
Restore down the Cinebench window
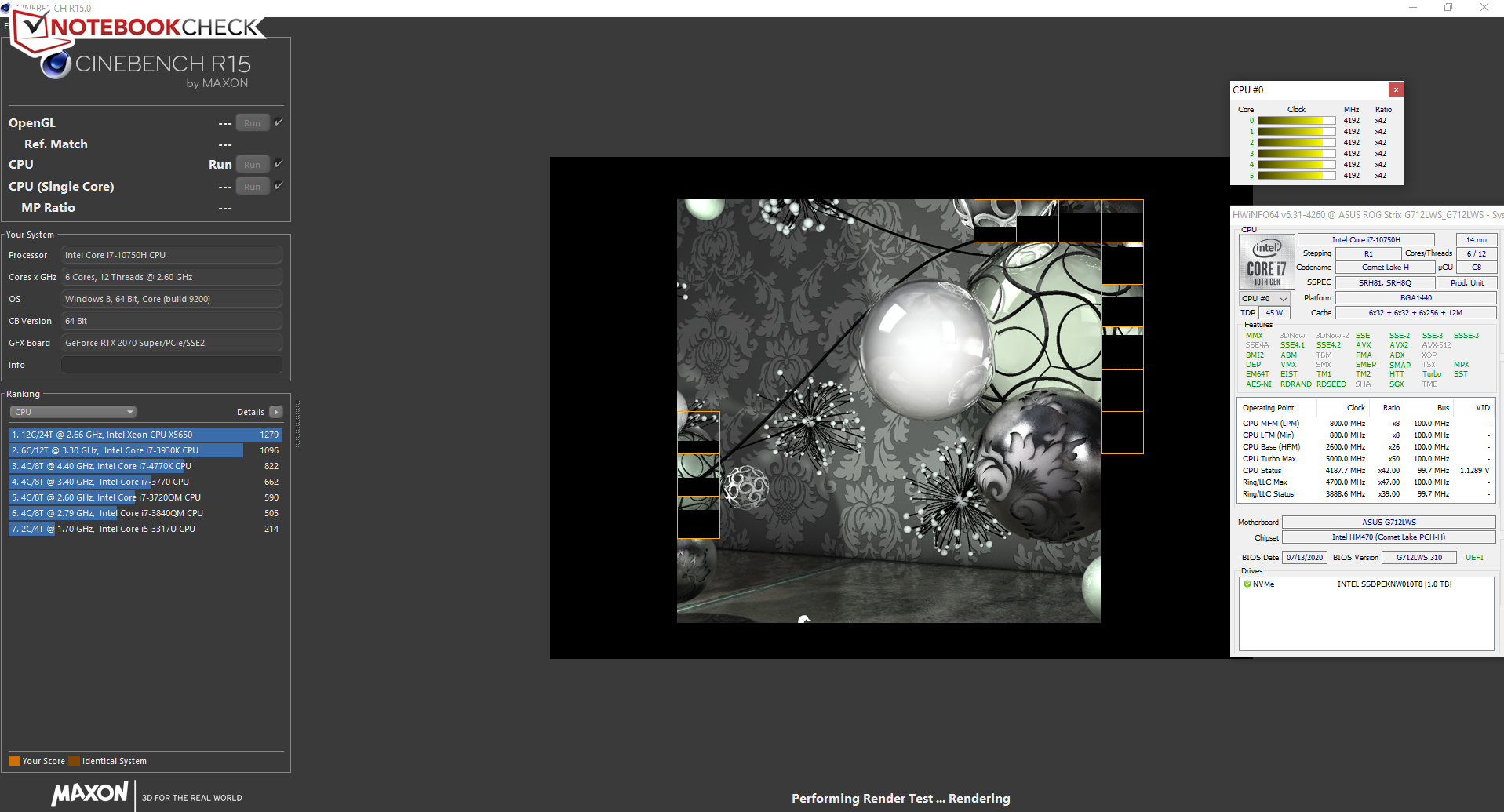[x=1448, y=8]
